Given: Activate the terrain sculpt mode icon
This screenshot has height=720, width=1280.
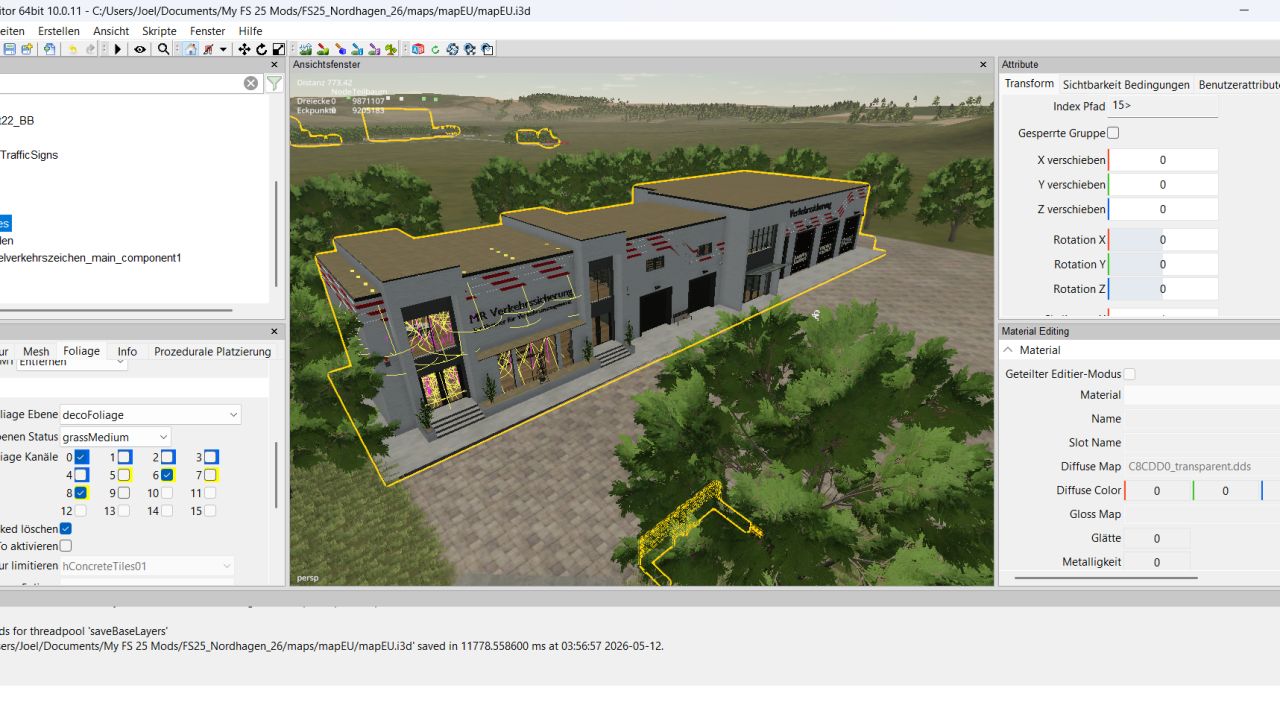Looking at the screenshot, I should click(305, 49).
